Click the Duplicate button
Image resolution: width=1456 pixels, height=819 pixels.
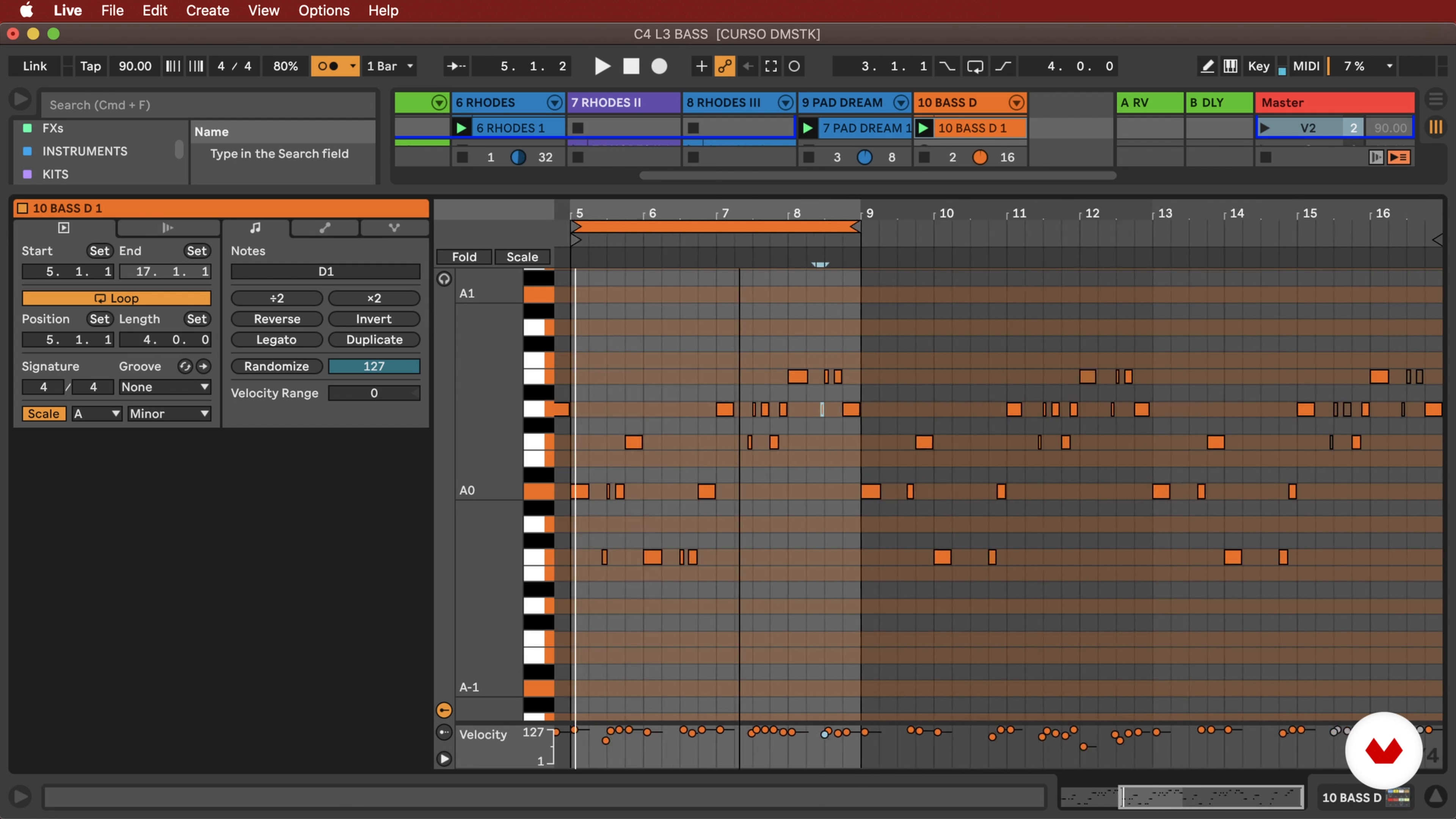coord(373,340)
